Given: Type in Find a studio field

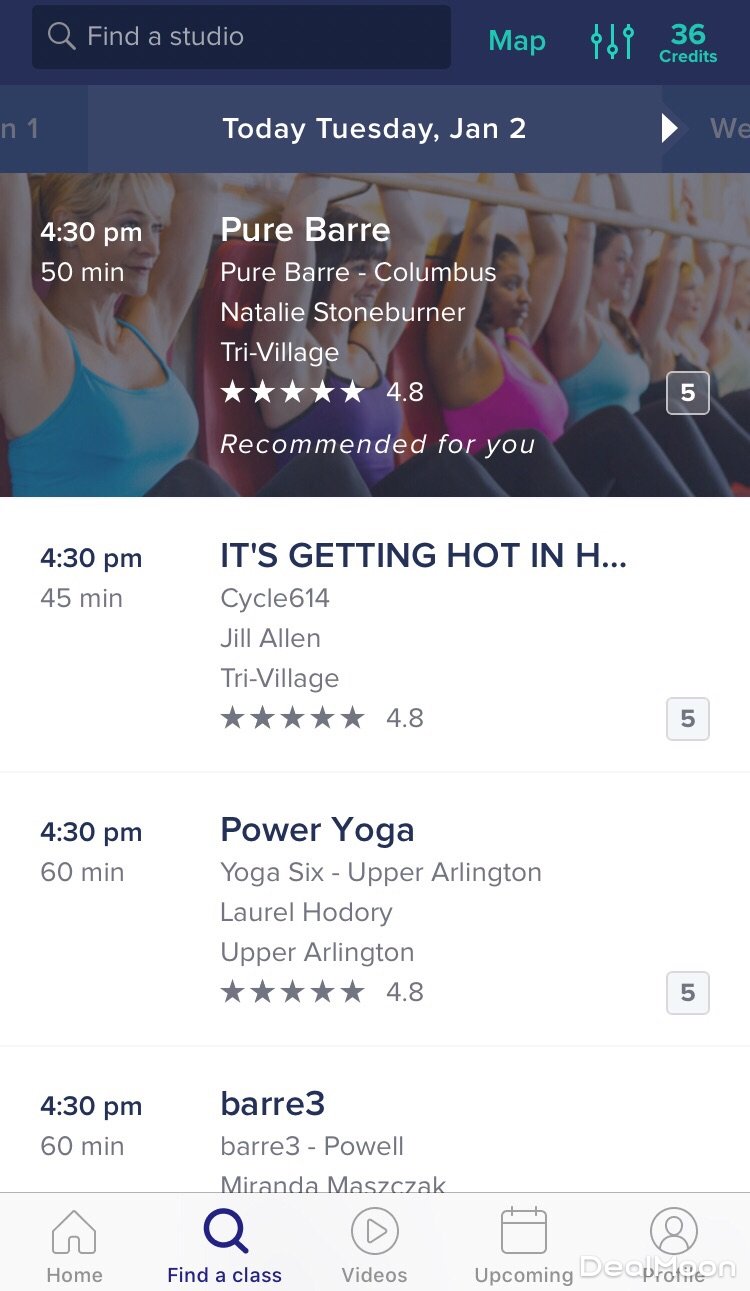Looking at the screenshot, I should coord(260,37).
